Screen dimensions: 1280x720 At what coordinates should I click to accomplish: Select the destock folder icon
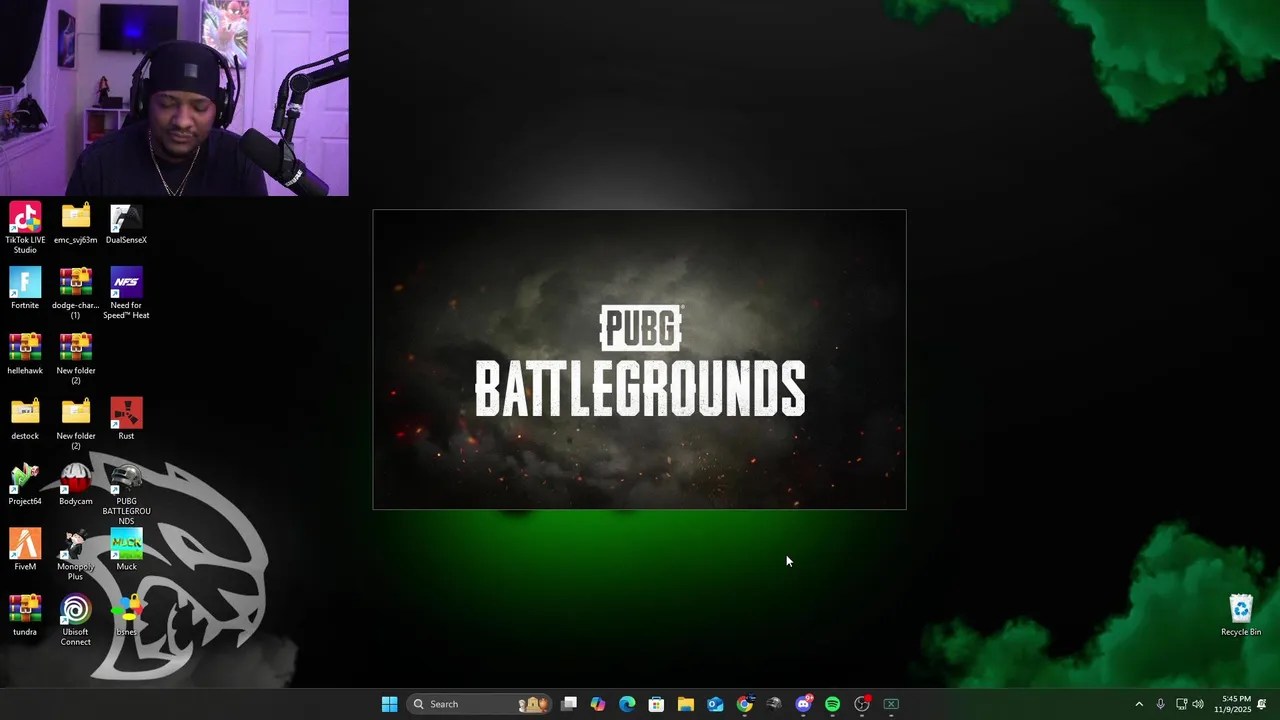[x=25, y=419]
